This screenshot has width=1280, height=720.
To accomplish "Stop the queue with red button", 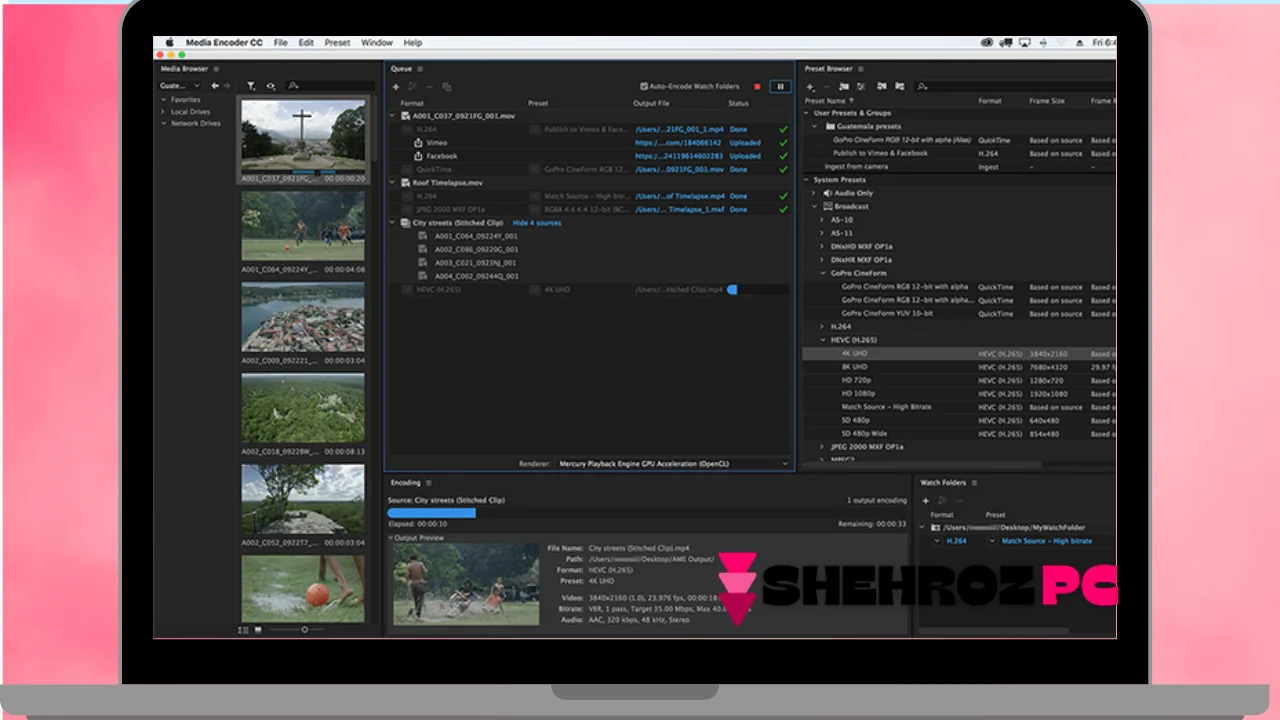I will 757,87.
